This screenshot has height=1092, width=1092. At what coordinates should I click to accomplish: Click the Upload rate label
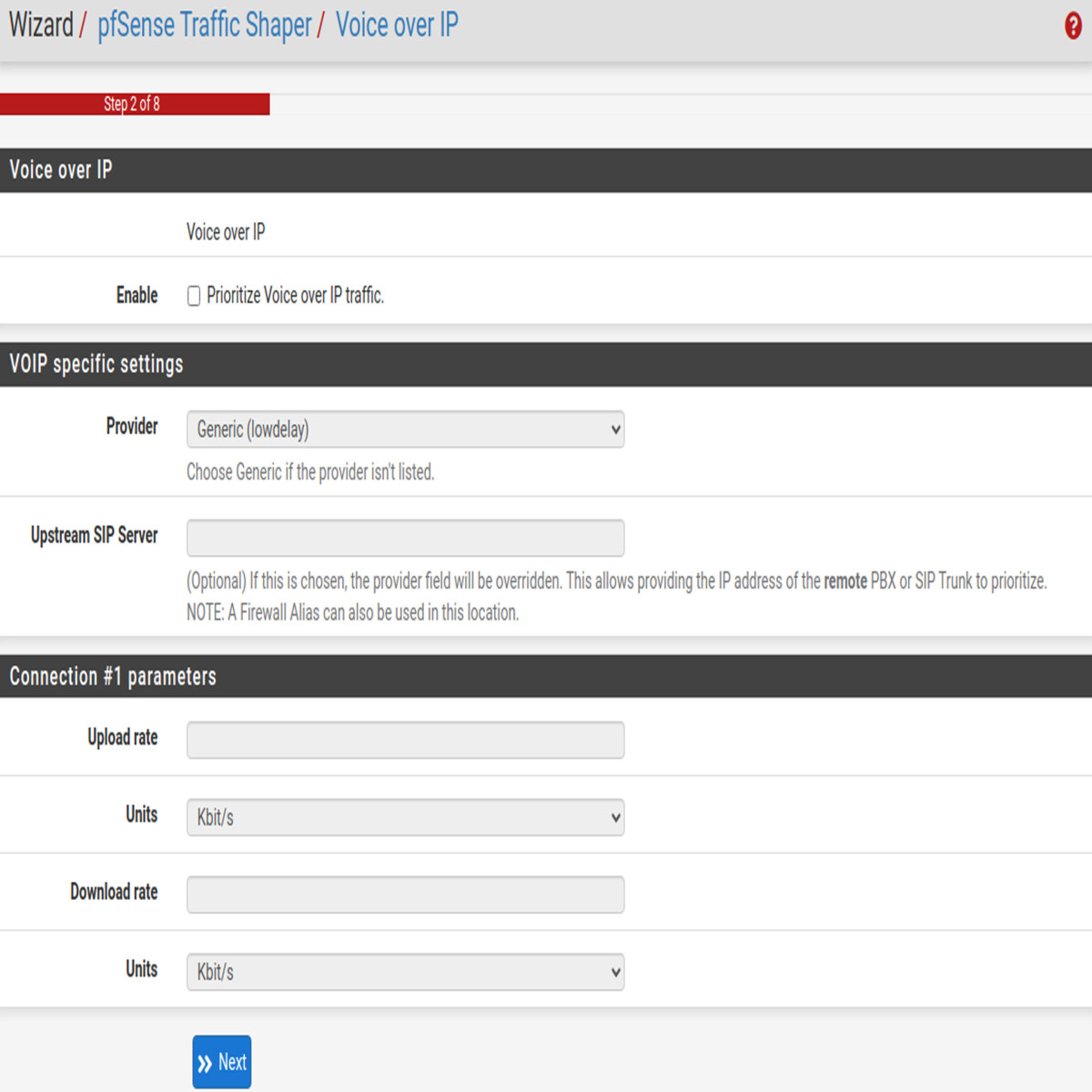coord(122,737)
